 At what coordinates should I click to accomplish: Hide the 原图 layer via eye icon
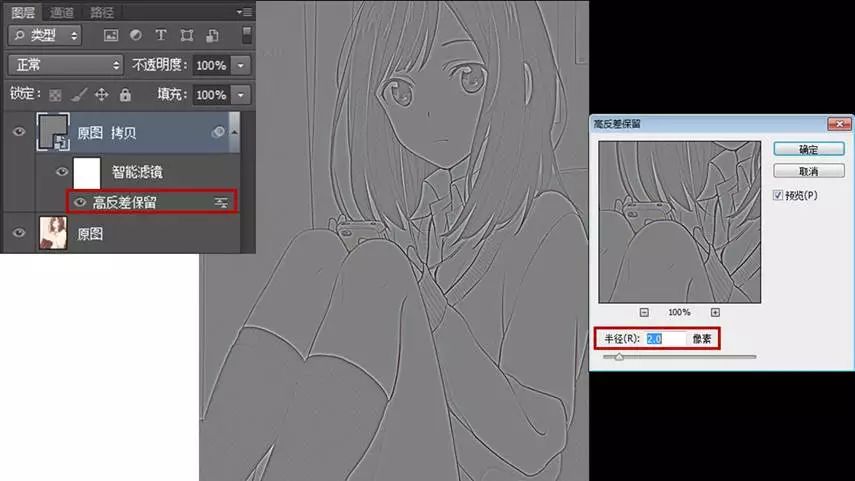point(19,233)
